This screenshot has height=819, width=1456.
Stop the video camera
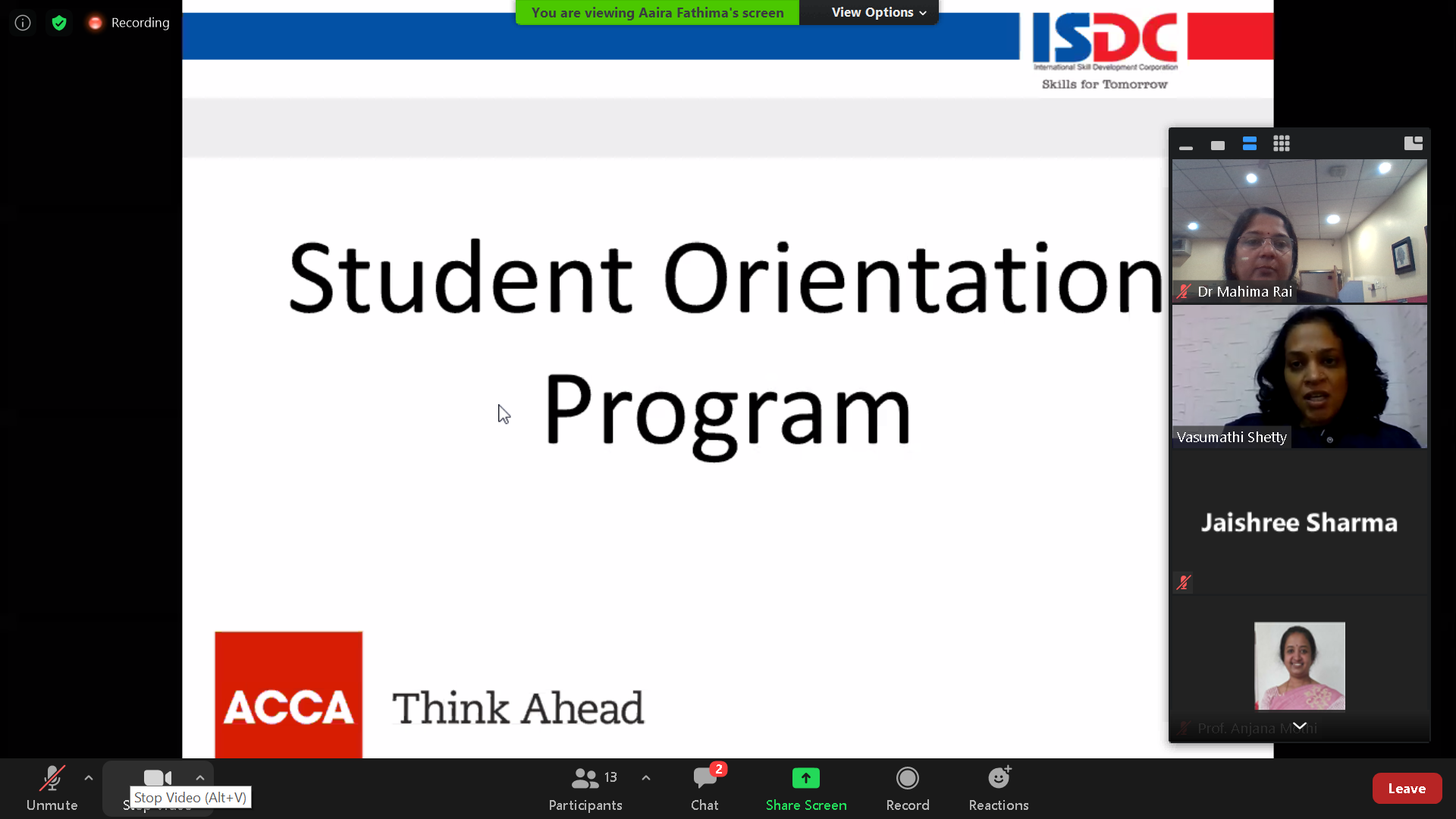tap(158, 779)
